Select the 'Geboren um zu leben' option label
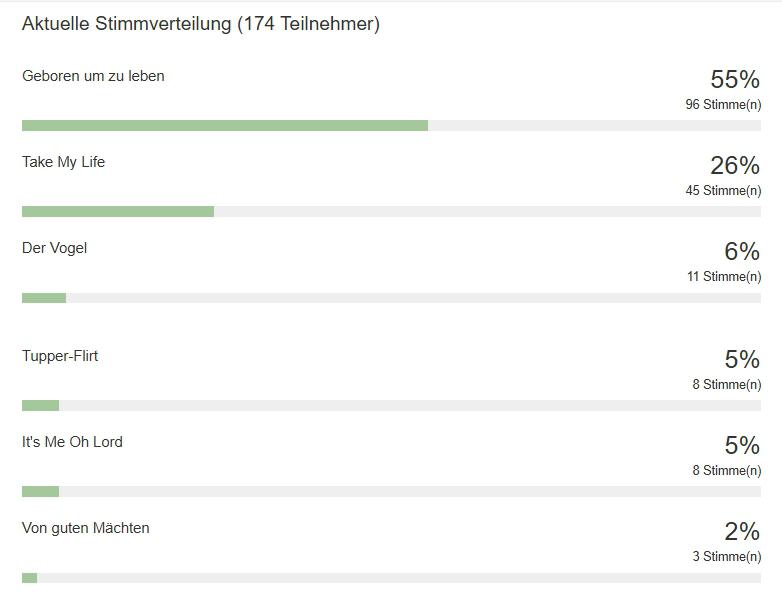Viewport: 782px width, 597px height. pyautogui.click(x=93, y=76)
